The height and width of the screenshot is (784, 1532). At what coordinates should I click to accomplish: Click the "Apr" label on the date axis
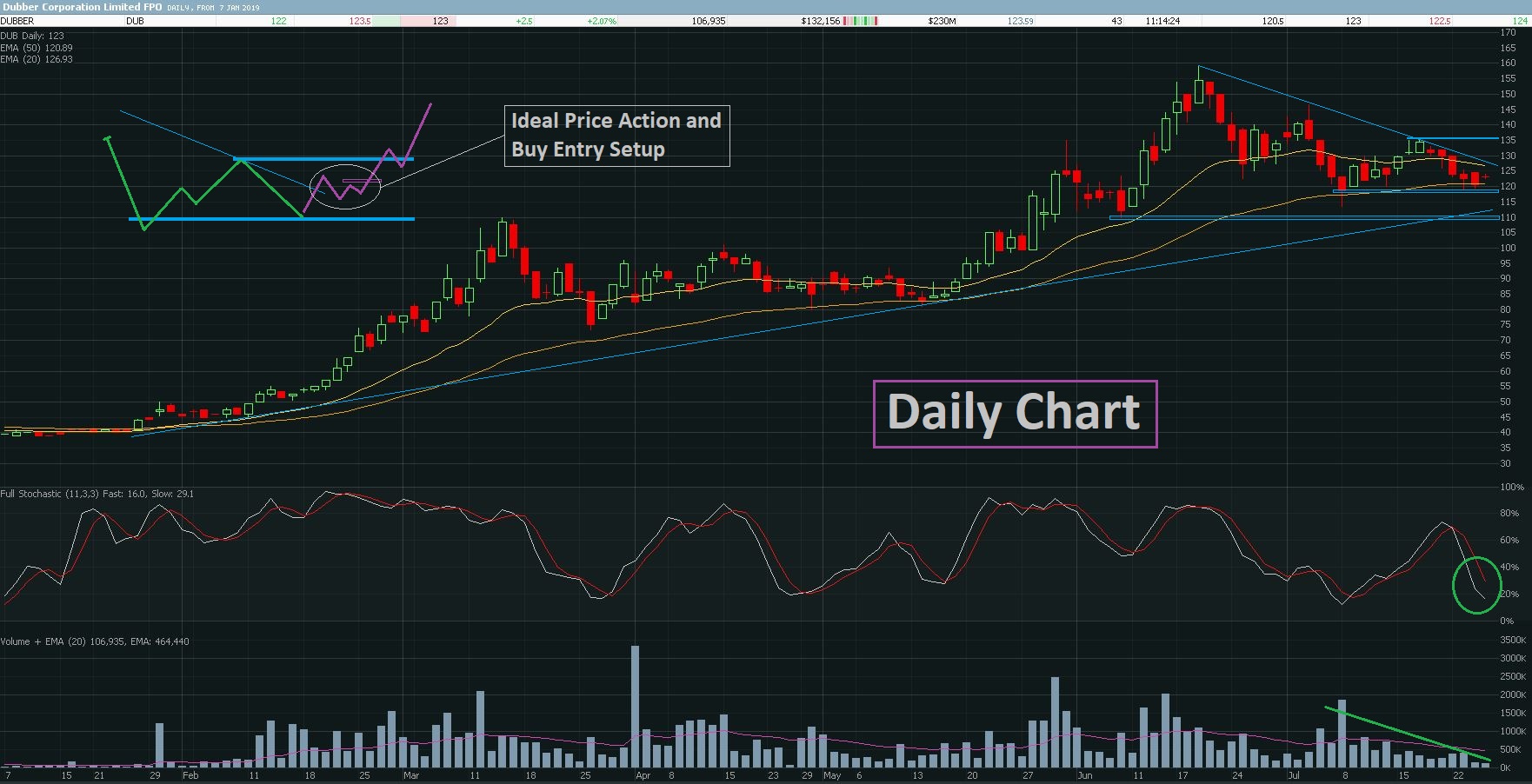pyautogui.click(x=643, y=775)
